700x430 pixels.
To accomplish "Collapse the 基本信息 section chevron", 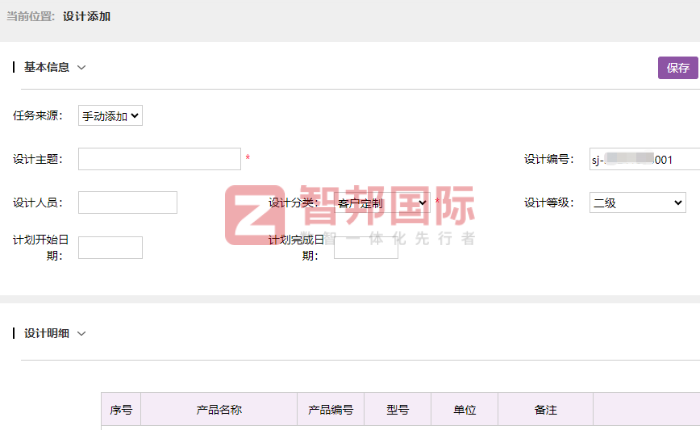I will [82, 68].
